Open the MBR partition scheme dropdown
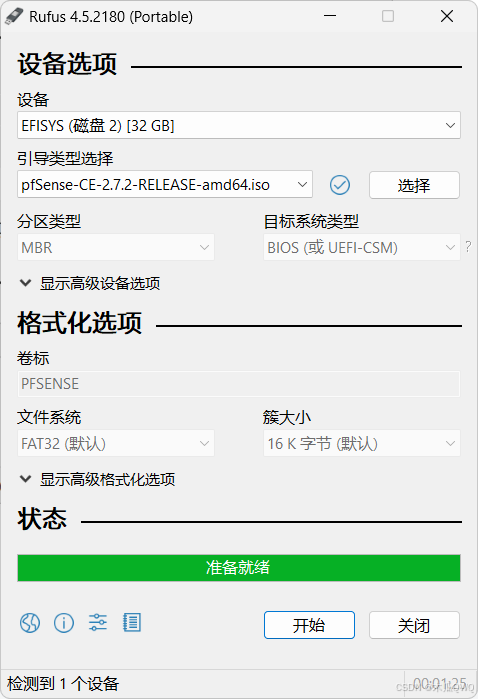Screen dimensions: 478x699 coord(116,247)
